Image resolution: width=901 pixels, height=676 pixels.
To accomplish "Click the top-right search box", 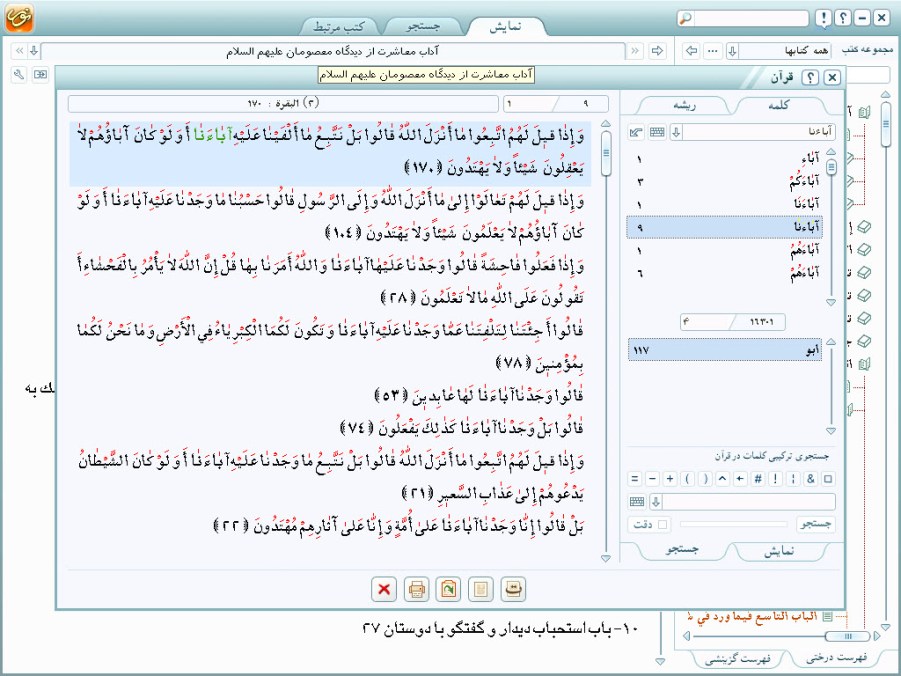I will pyautogui.click(x=750, y=18).
